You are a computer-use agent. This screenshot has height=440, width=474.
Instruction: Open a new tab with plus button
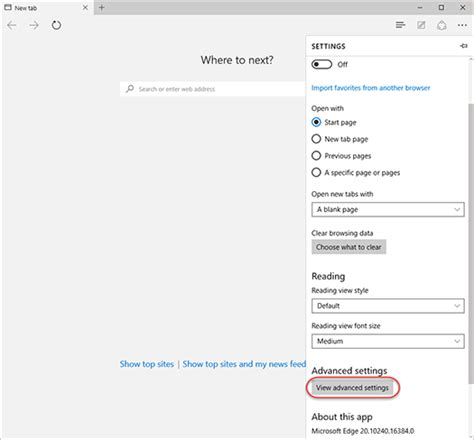point(102,7)
